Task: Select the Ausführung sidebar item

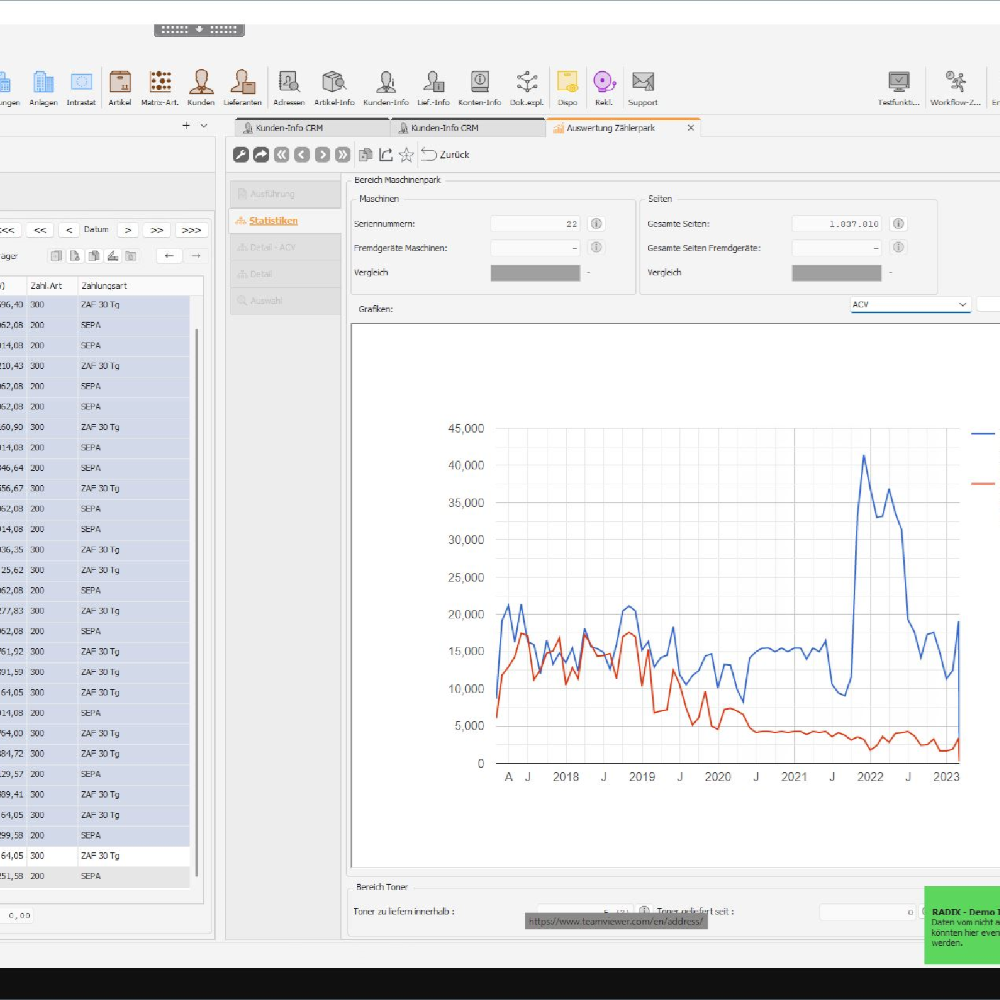Action: click(x=285, y=194)
